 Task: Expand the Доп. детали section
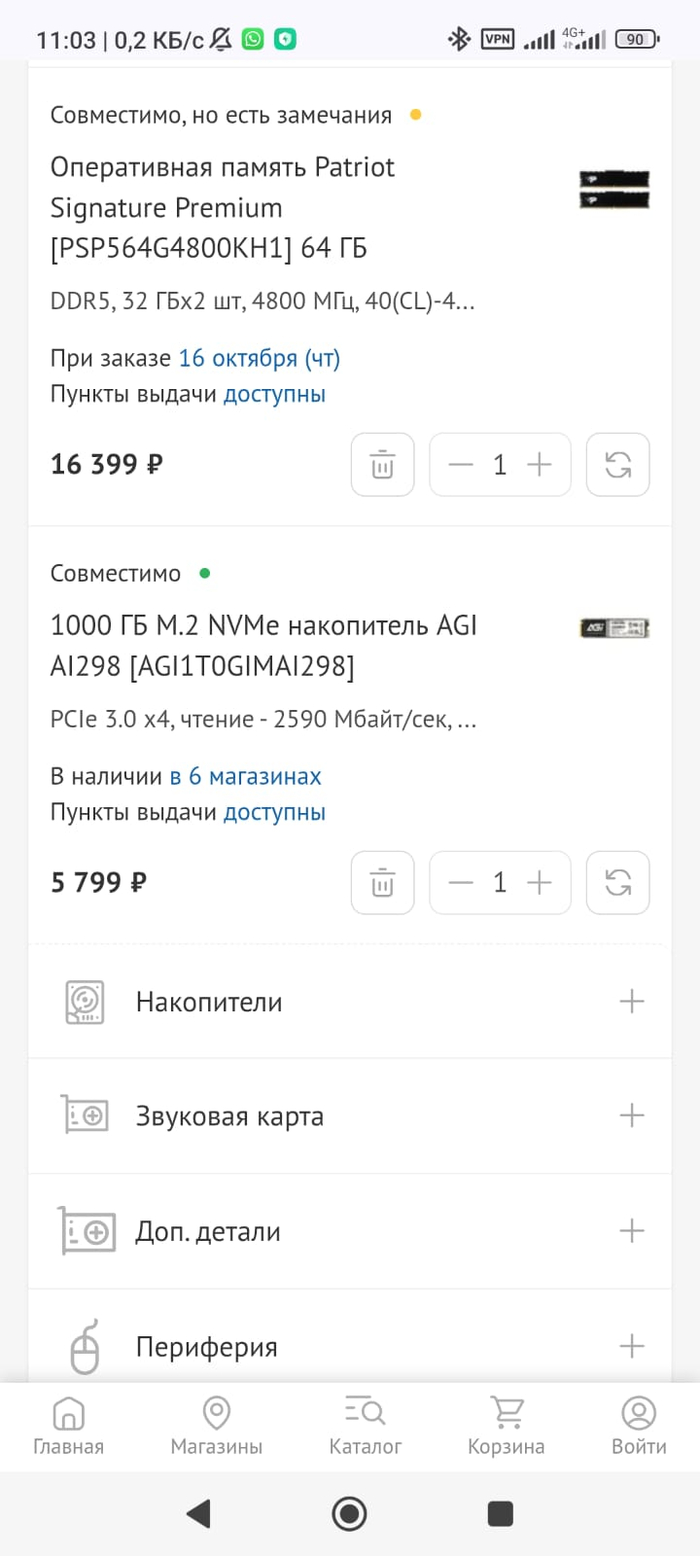pos(631,1231)
